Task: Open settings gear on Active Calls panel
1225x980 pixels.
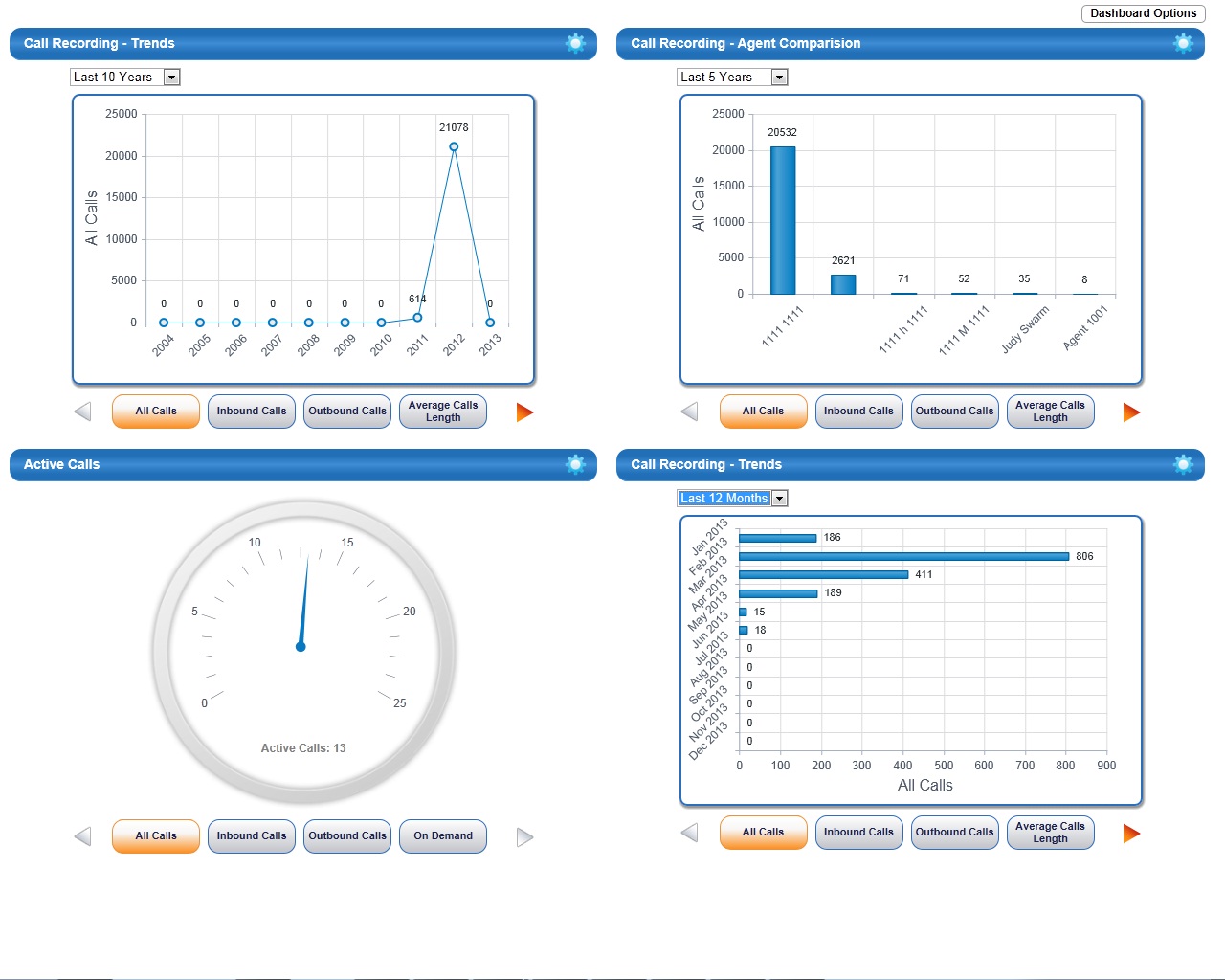Action: coord(575,464)
